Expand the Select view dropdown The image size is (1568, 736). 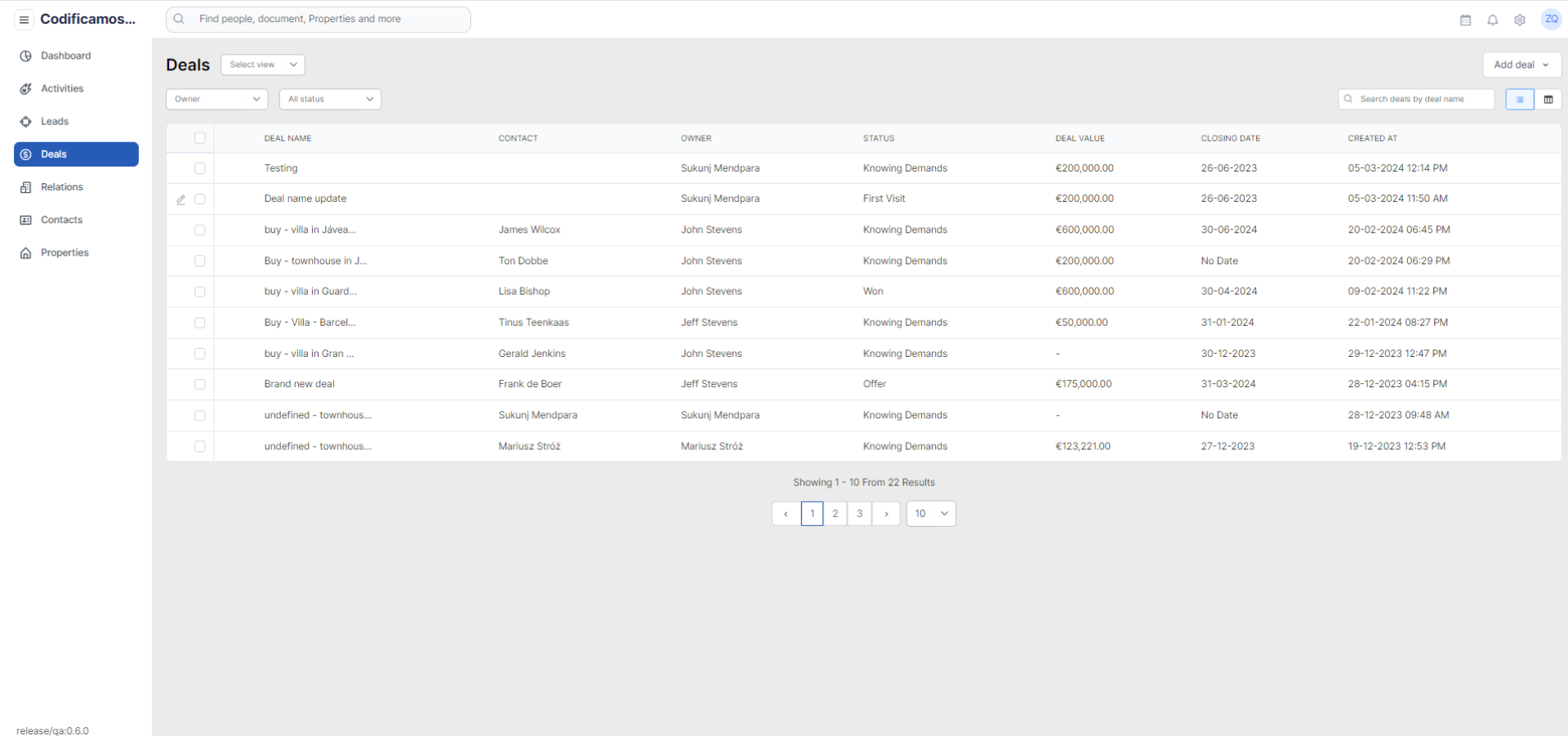[262, 65]
